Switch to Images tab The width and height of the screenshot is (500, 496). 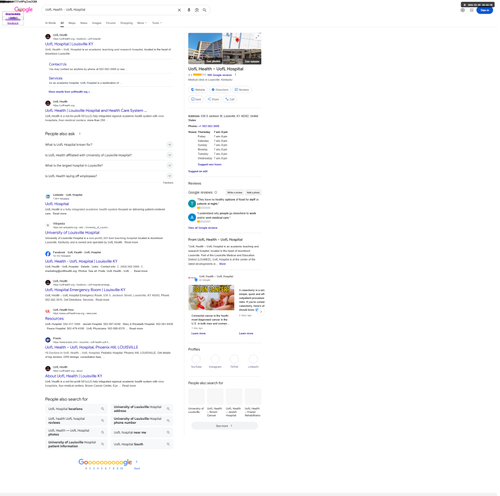pyautogui.click(x=97, y=23)
